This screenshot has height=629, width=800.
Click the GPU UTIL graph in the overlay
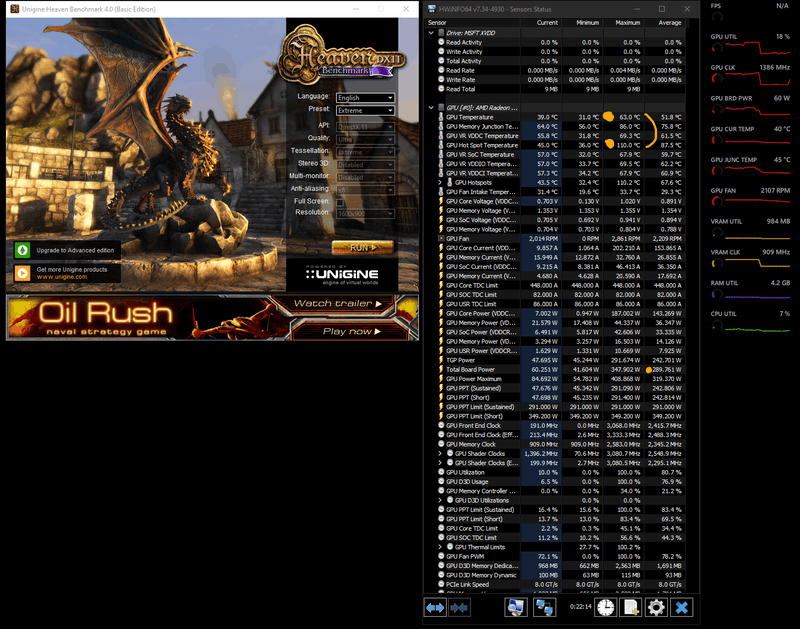757,48
